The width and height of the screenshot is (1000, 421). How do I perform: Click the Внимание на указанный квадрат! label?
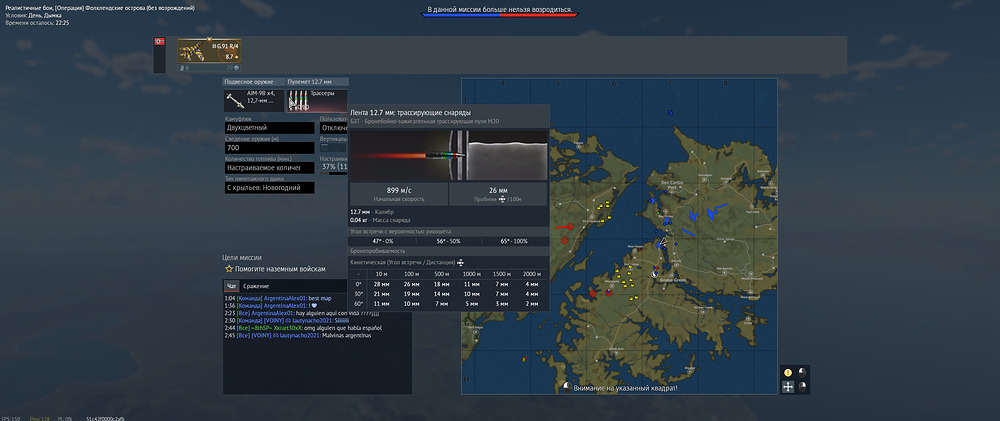625,388
